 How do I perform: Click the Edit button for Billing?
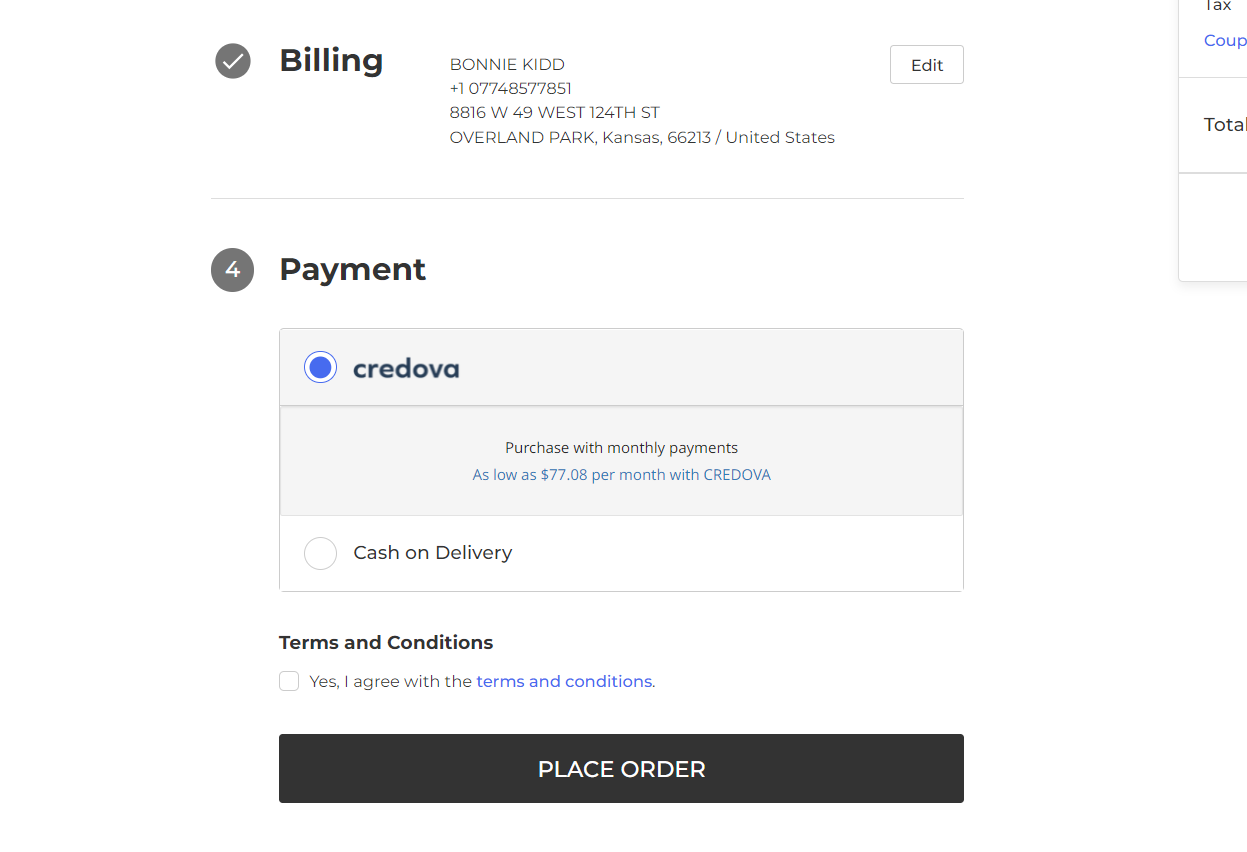pos(926,64)
